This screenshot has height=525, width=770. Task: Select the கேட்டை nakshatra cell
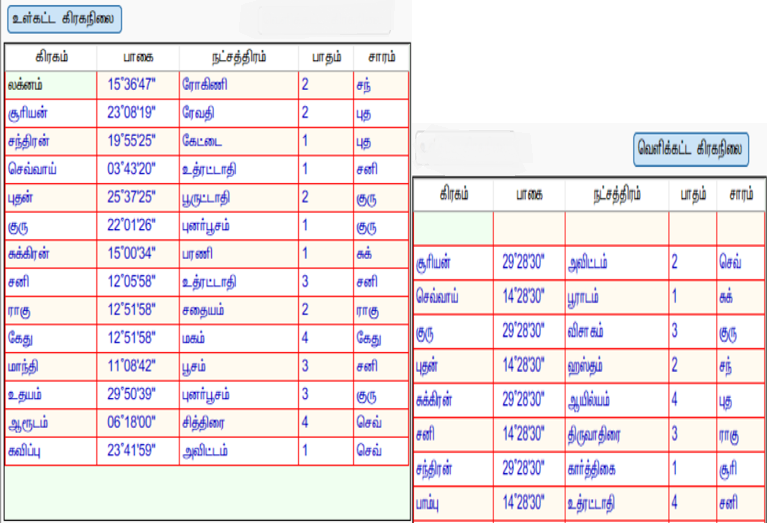[x=238, y=141]
